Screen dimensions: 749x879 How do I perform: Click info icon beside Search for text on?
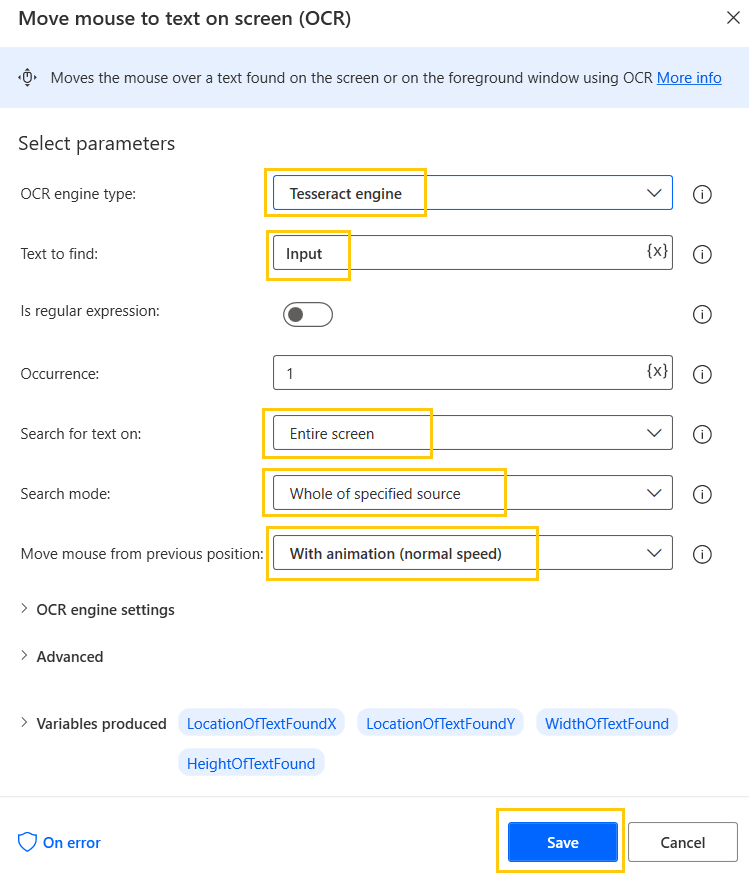(x=702, y=434)
